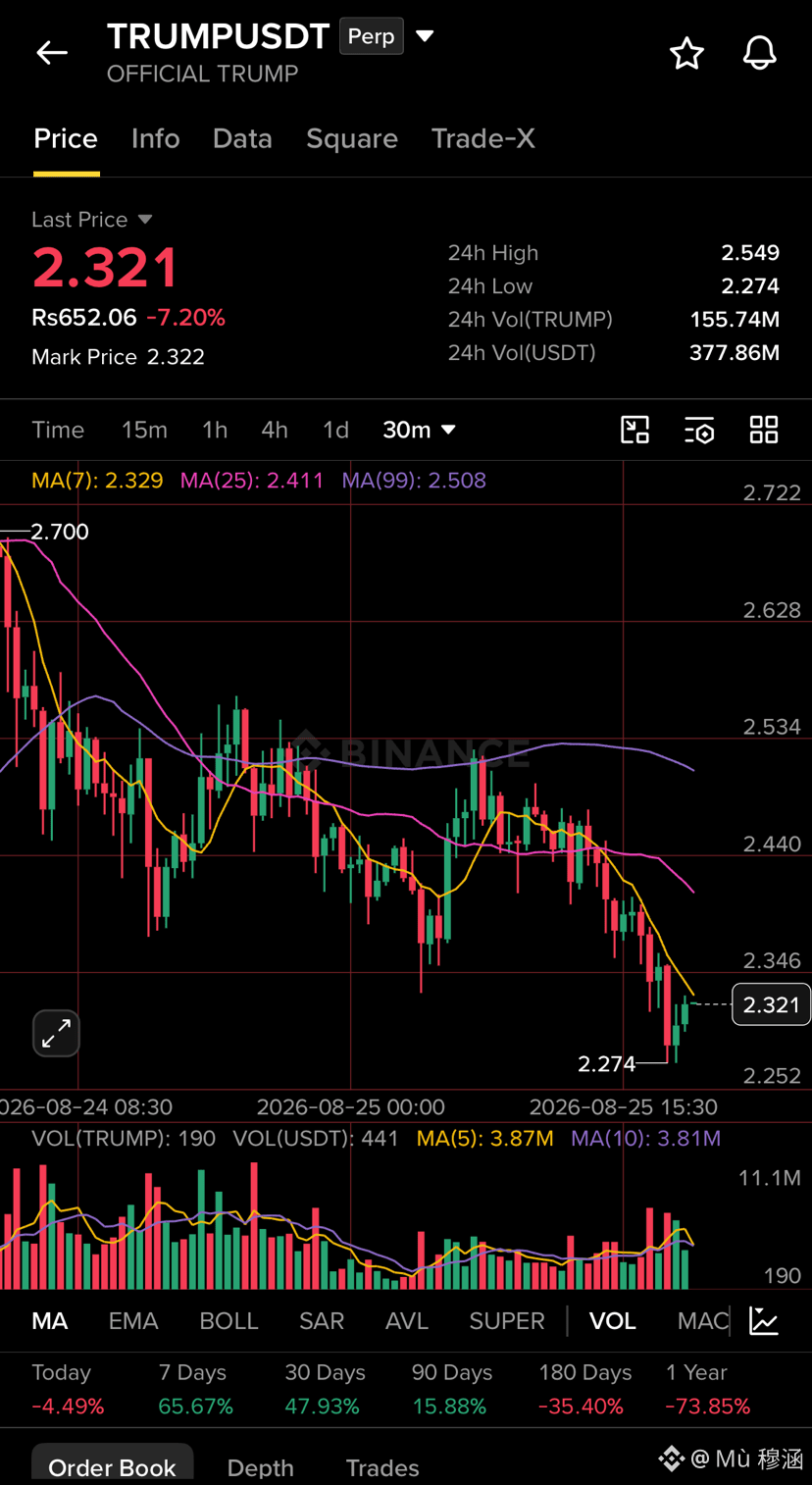Tap the 24h High value 2.549
This screenshot has height=1485, width=812.
(x=750, y=253)
